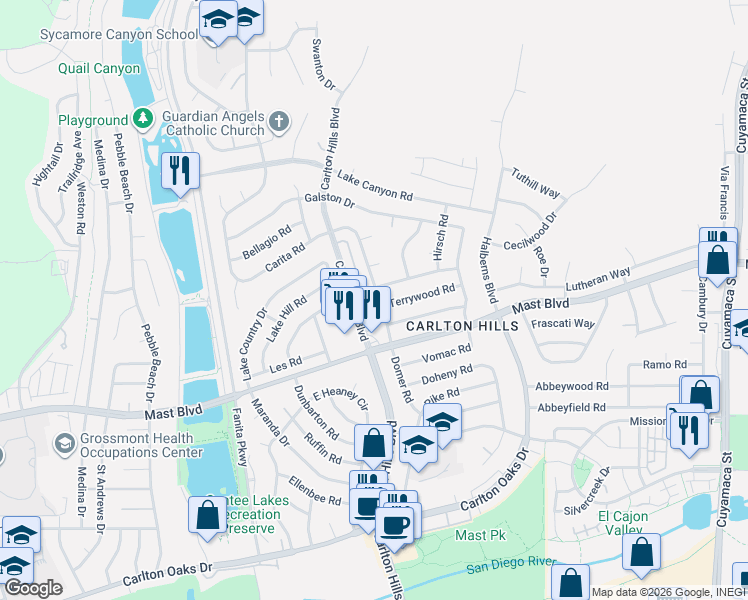This screenshot has width=748, height=600.
Task: Select the shopping marker near San Diego River label
Action: coord(570,583)
